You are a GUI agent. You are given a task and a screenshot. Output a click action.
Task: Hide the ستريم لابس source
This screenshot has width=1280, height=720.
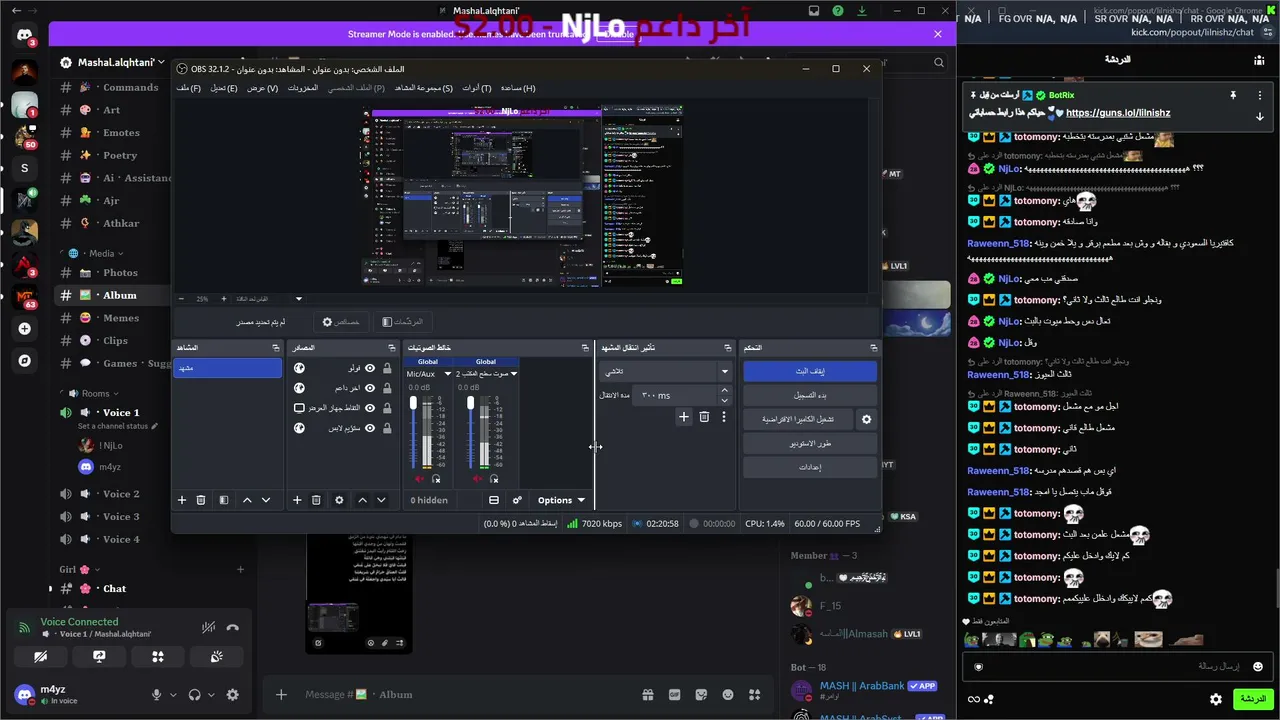tap(370, 428)
